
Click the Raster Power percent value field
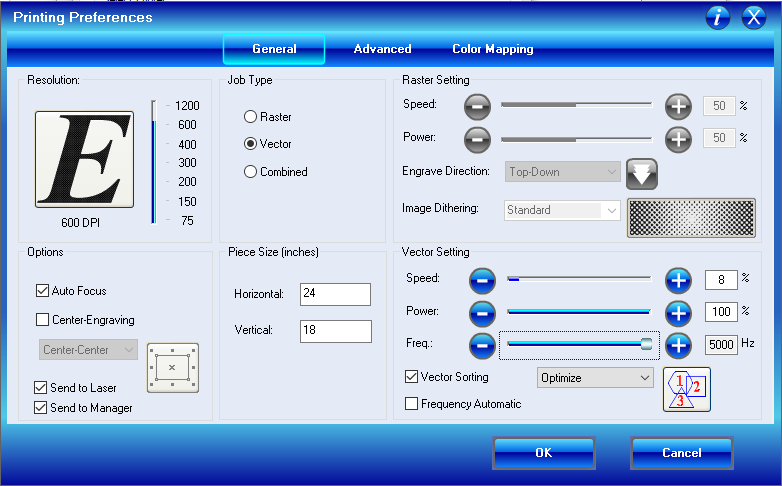(x=719, y=138)
